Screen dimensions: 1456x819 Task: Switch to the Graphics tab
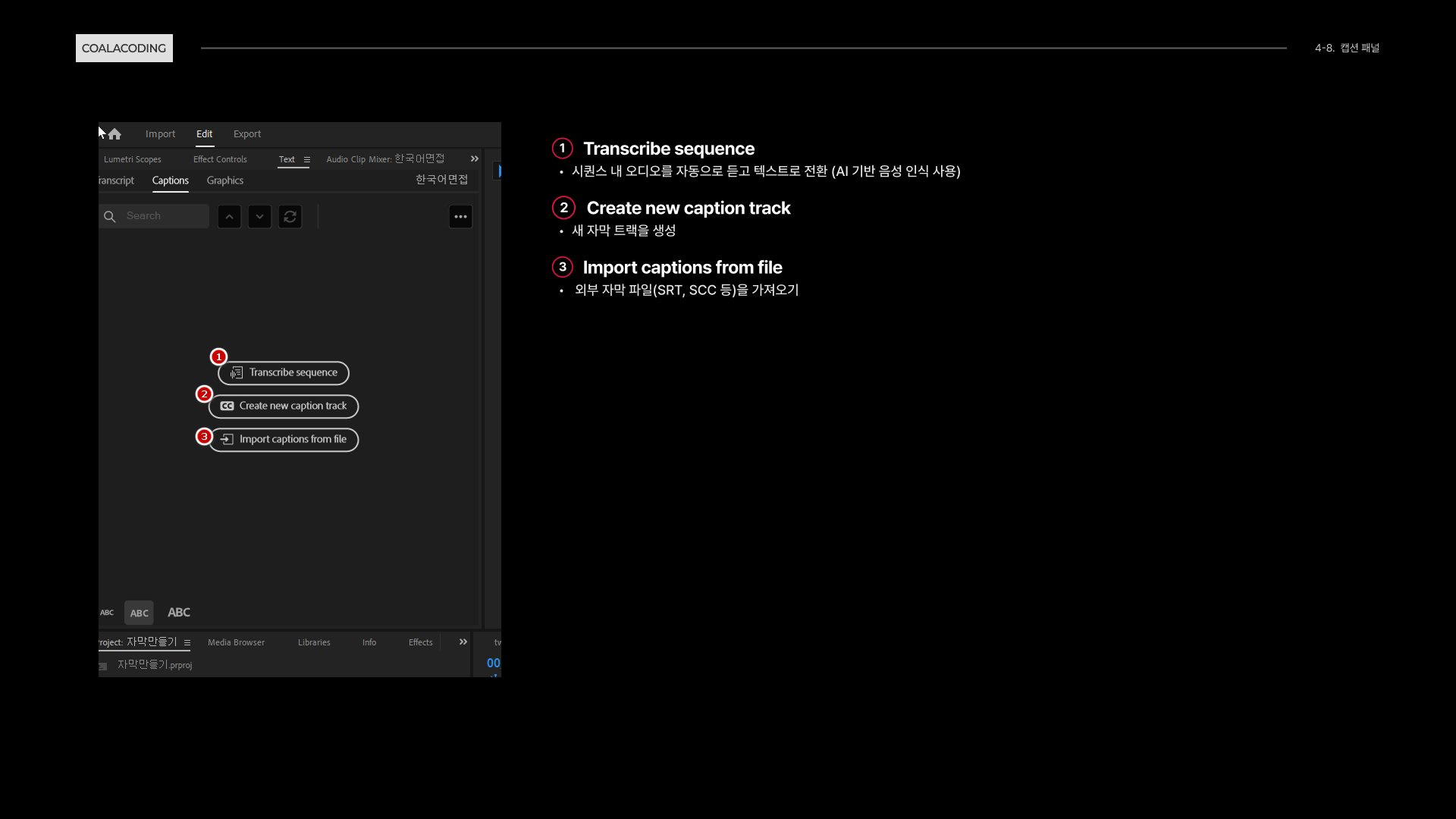(225, 180)
